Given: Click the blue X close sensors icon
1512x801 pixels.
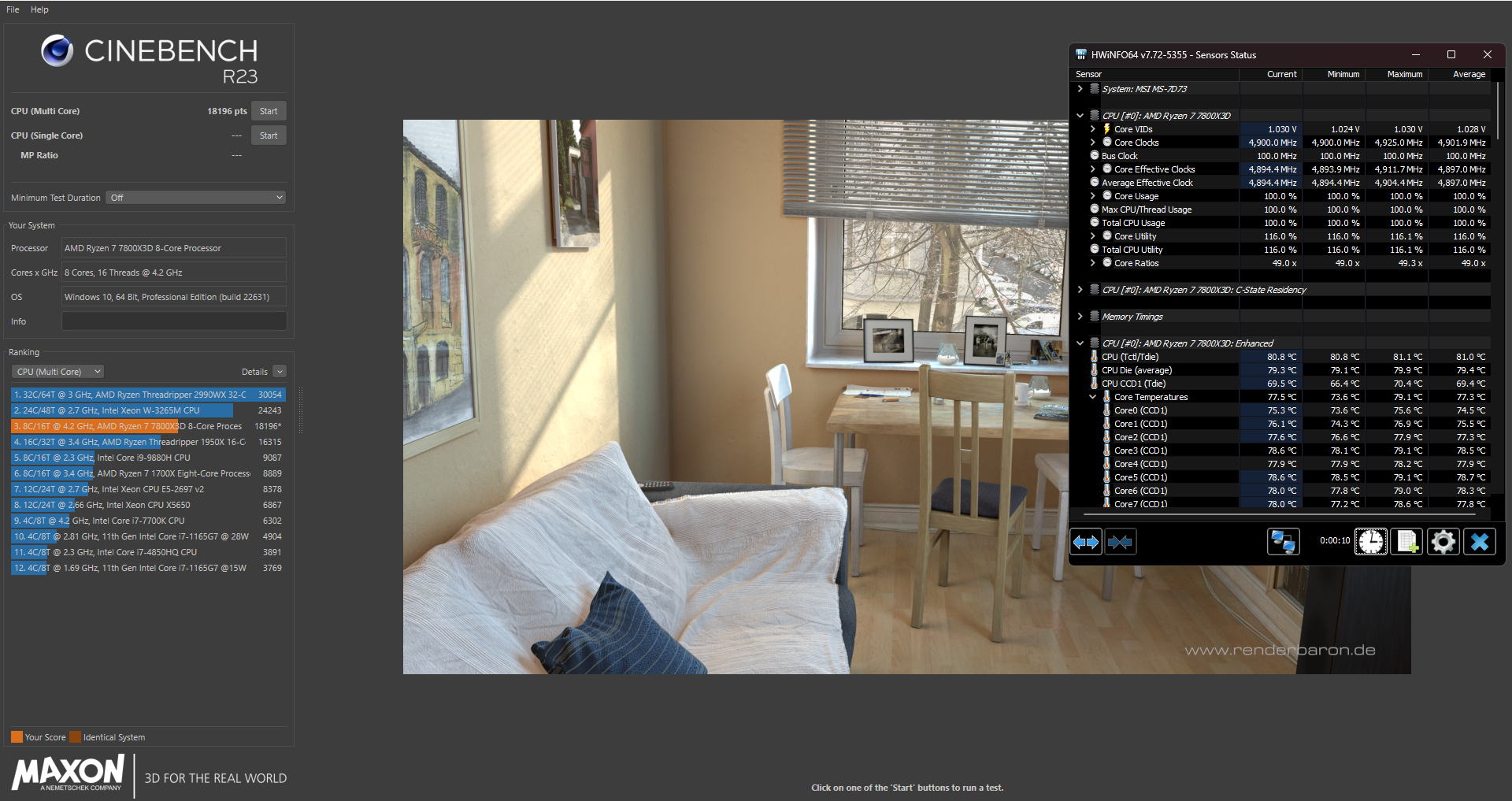Looking at the screenshot, I should click(1480, 542).
